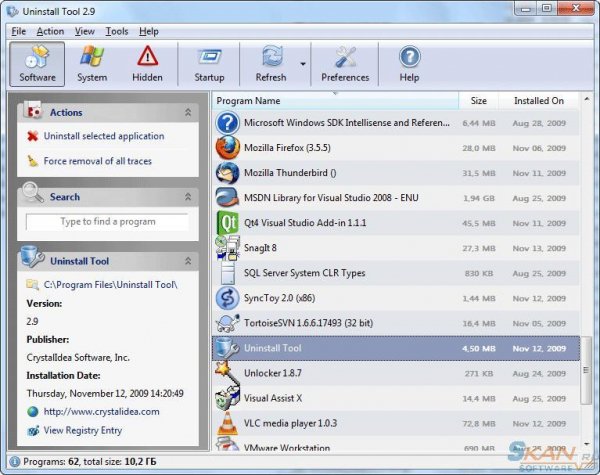600x475 pixels.
Task: Click the Uninstall Tool row icon
Action: [227, 348]
